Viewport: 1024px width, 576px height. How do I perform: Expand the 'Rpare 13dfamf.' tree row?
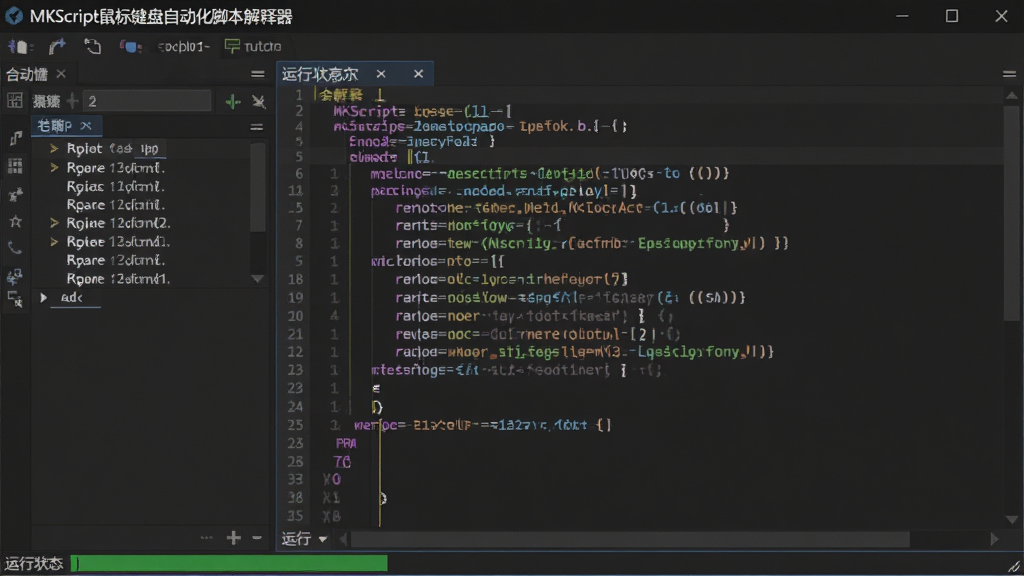coord(54,168)
